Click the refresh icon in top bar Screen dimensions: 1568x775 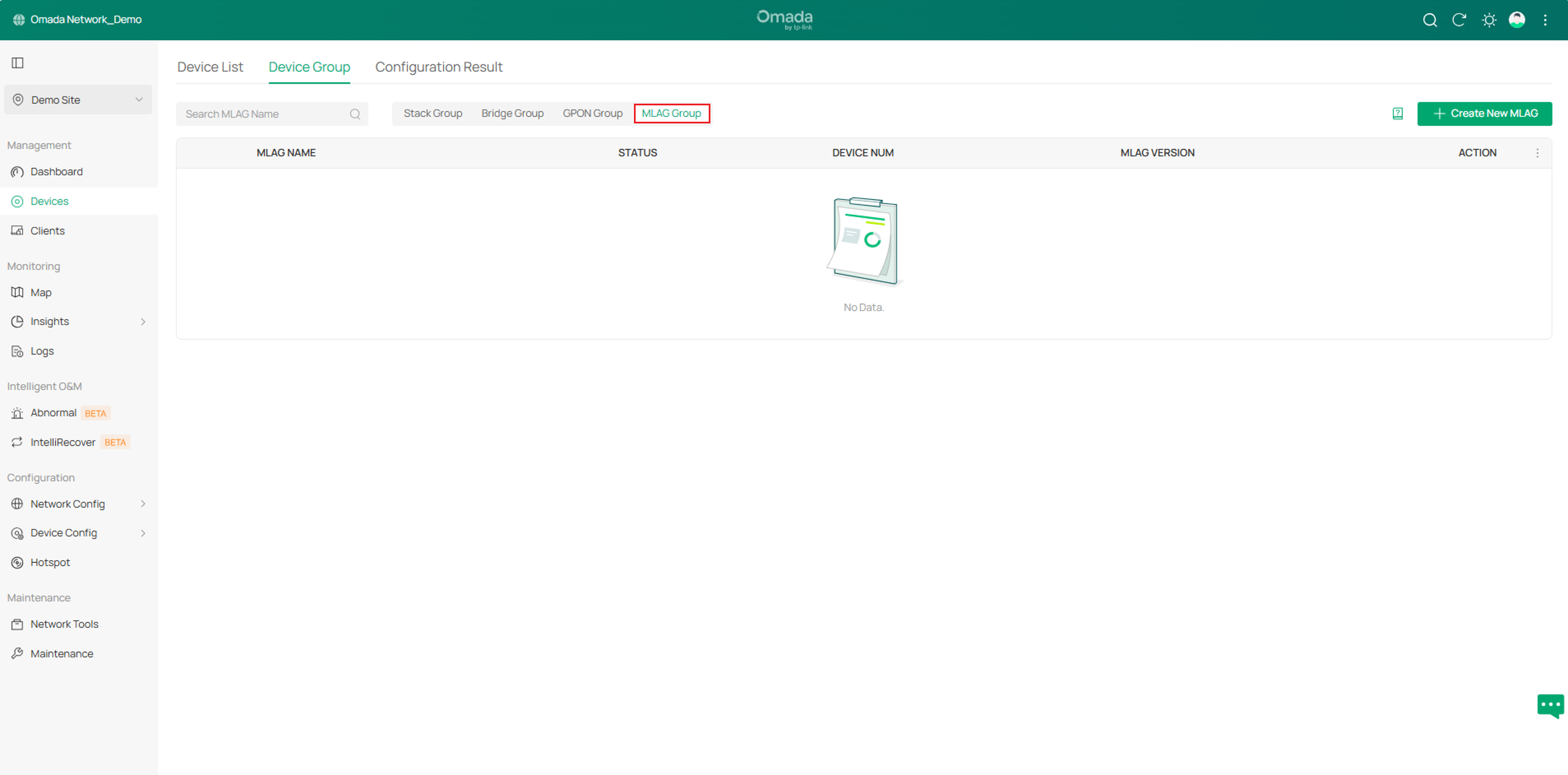tap(1459, 20)
